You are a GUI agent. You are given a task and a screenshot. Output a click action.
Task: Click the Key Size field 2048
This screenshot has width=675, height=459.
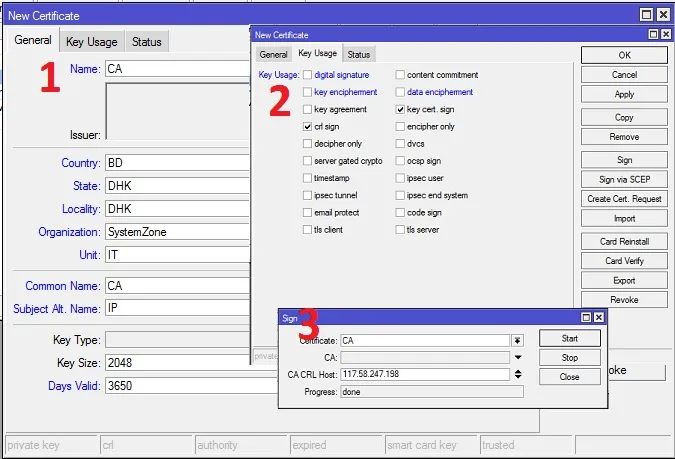click(192, 363)
